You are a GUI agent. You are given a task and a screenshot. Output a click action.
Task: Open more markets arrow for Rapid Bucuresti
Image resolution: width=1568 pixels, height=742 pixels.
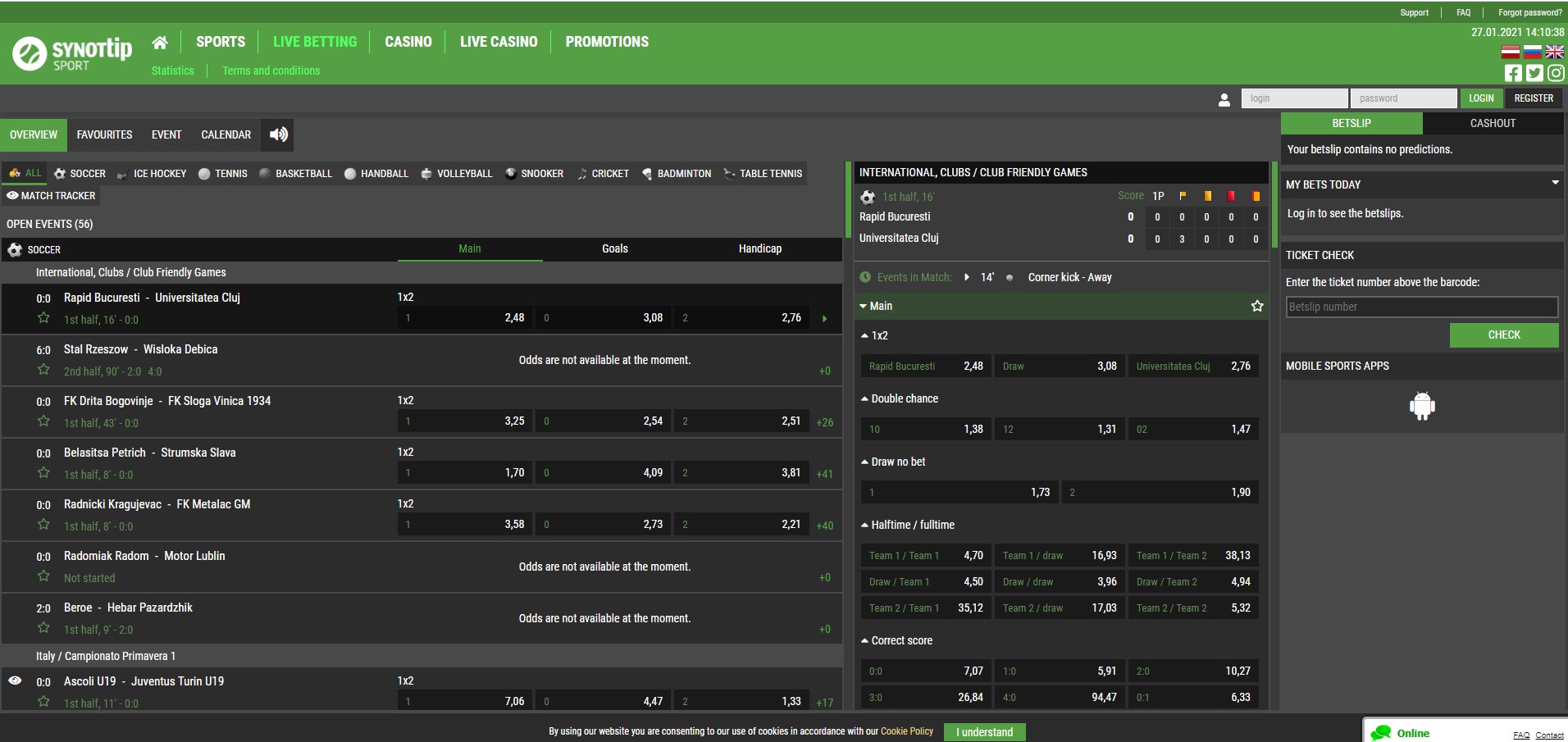[824, 318]
